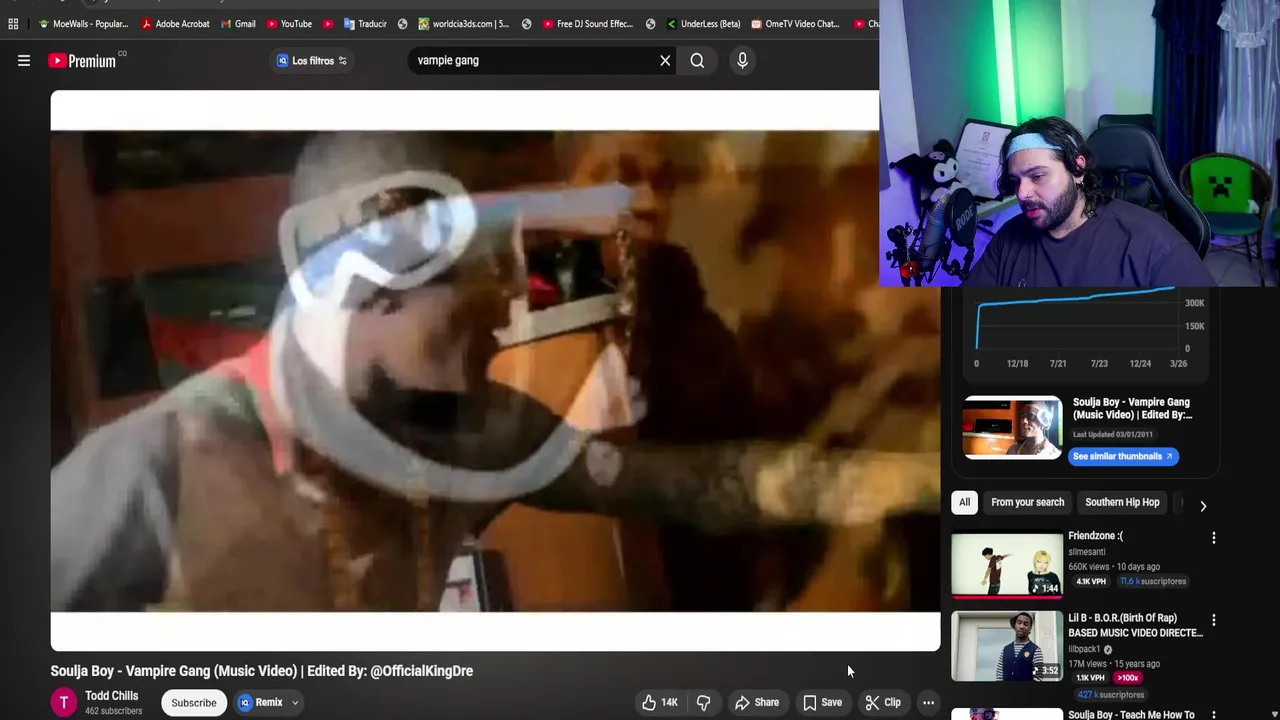Open the worldcia3ds.com bookmark
1280x720 pixels.
pyautogui.click(x=464, y=24)
